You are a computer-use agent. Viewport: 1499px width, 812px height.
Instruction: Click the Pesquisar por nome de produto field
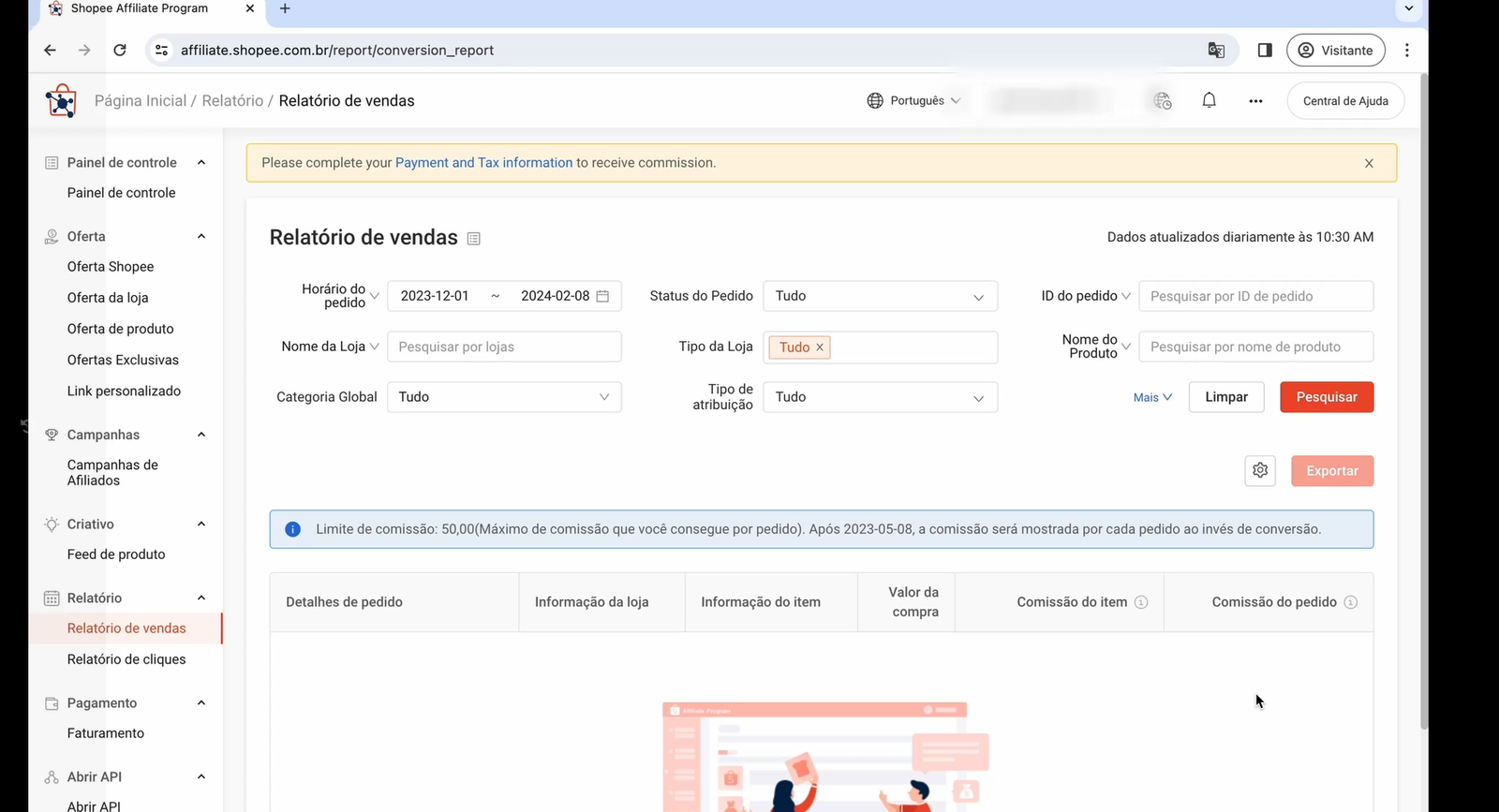click(x=1256, y=347)
